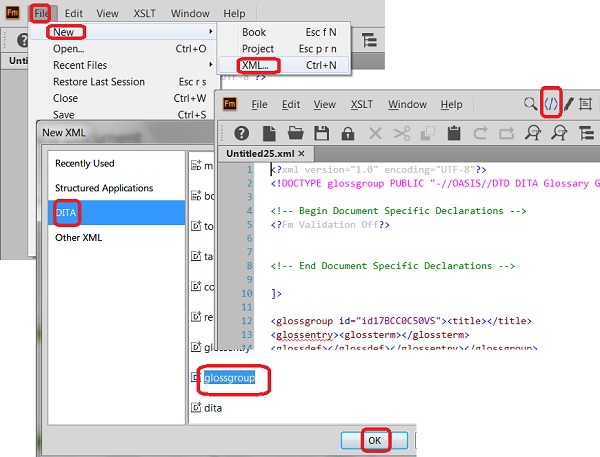This screenshot has height=457, width=600.
Task: Open View menu in front window
Action: click(324, 104)
